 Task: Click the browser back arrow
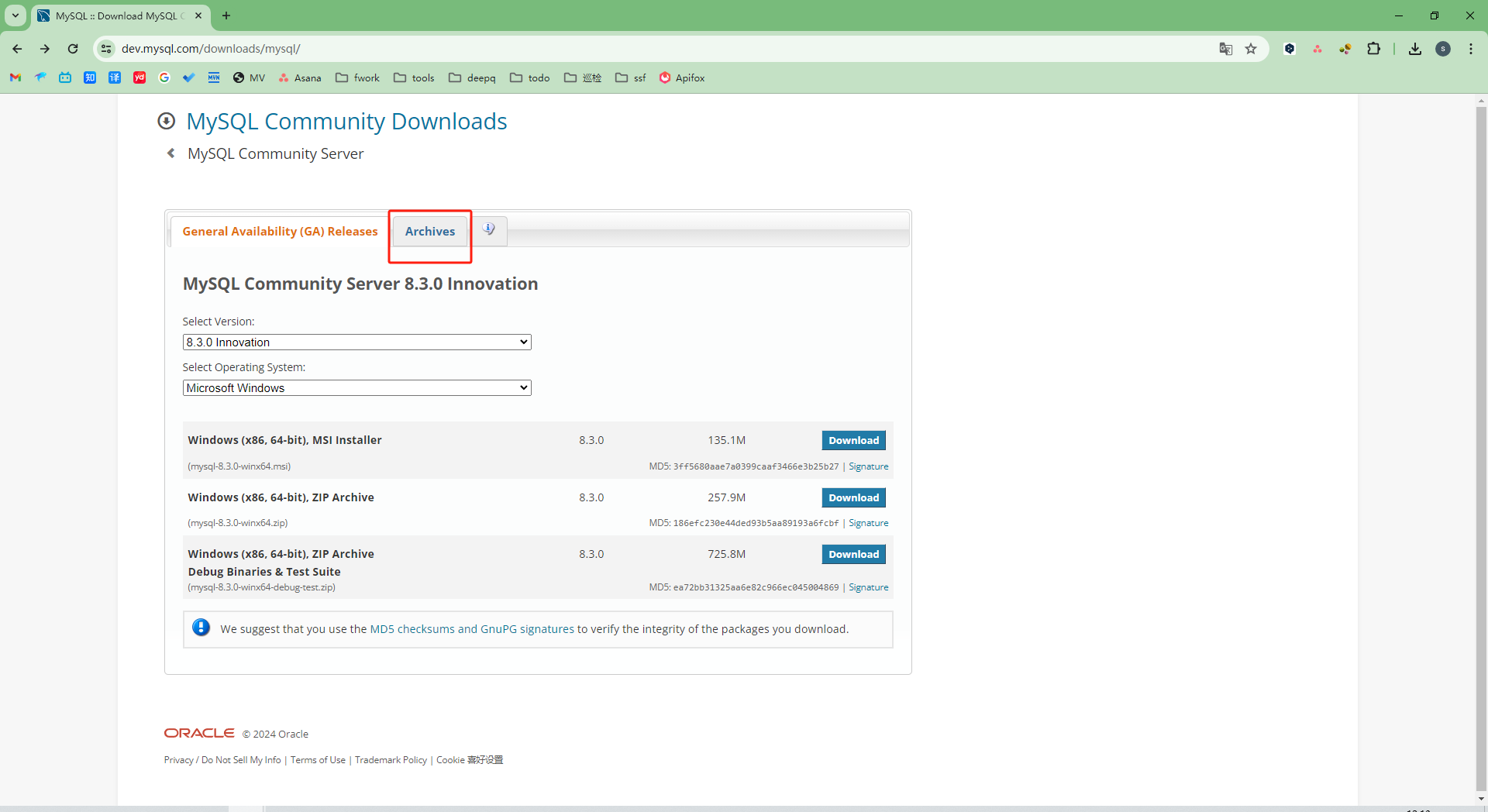point(17,49)
